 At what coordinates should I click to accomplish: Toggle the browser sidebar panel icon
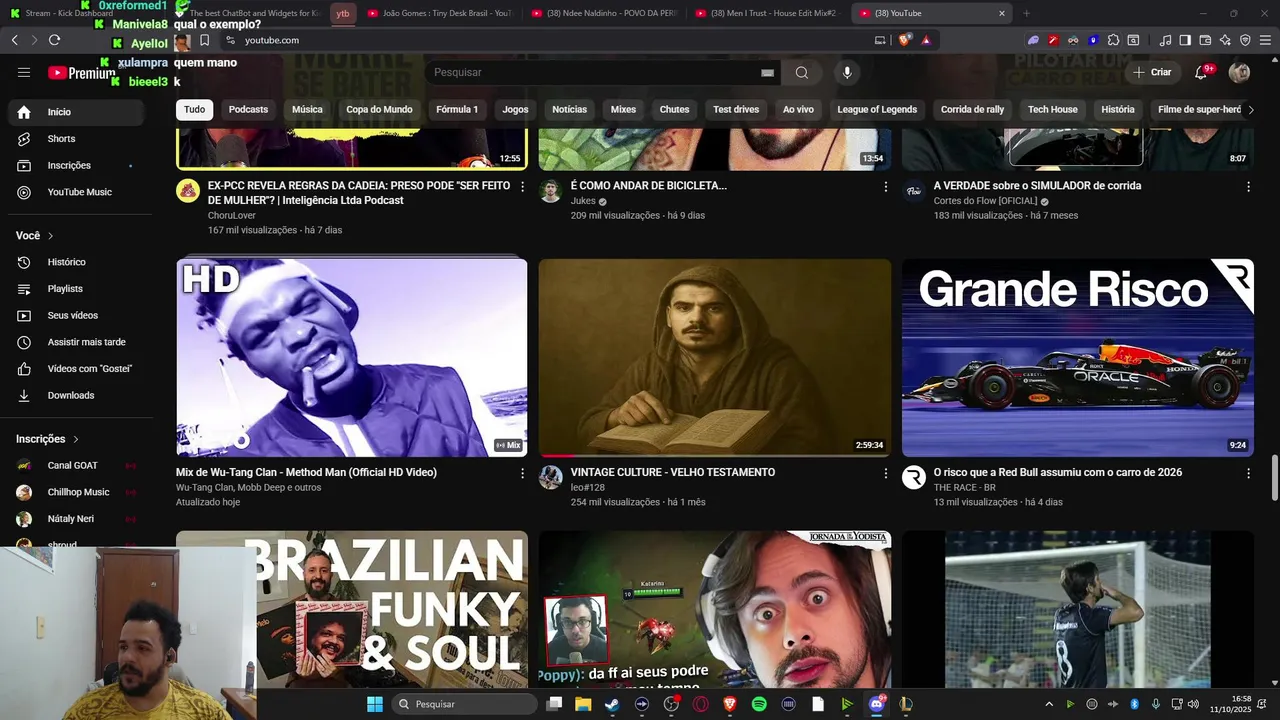tap(1185, 40)
